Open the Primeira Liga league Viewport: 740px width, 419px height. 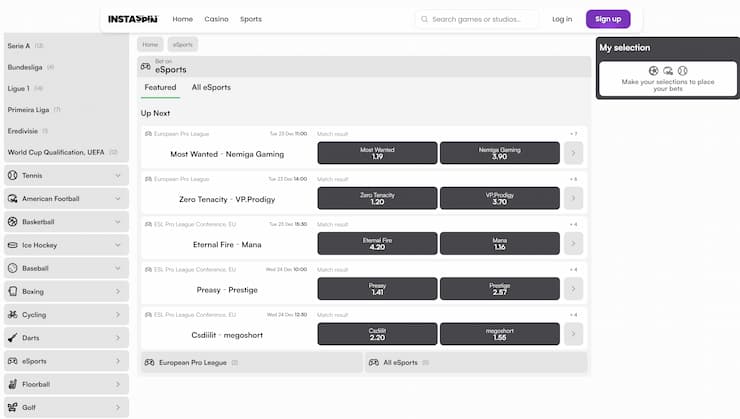pos(66,109)
